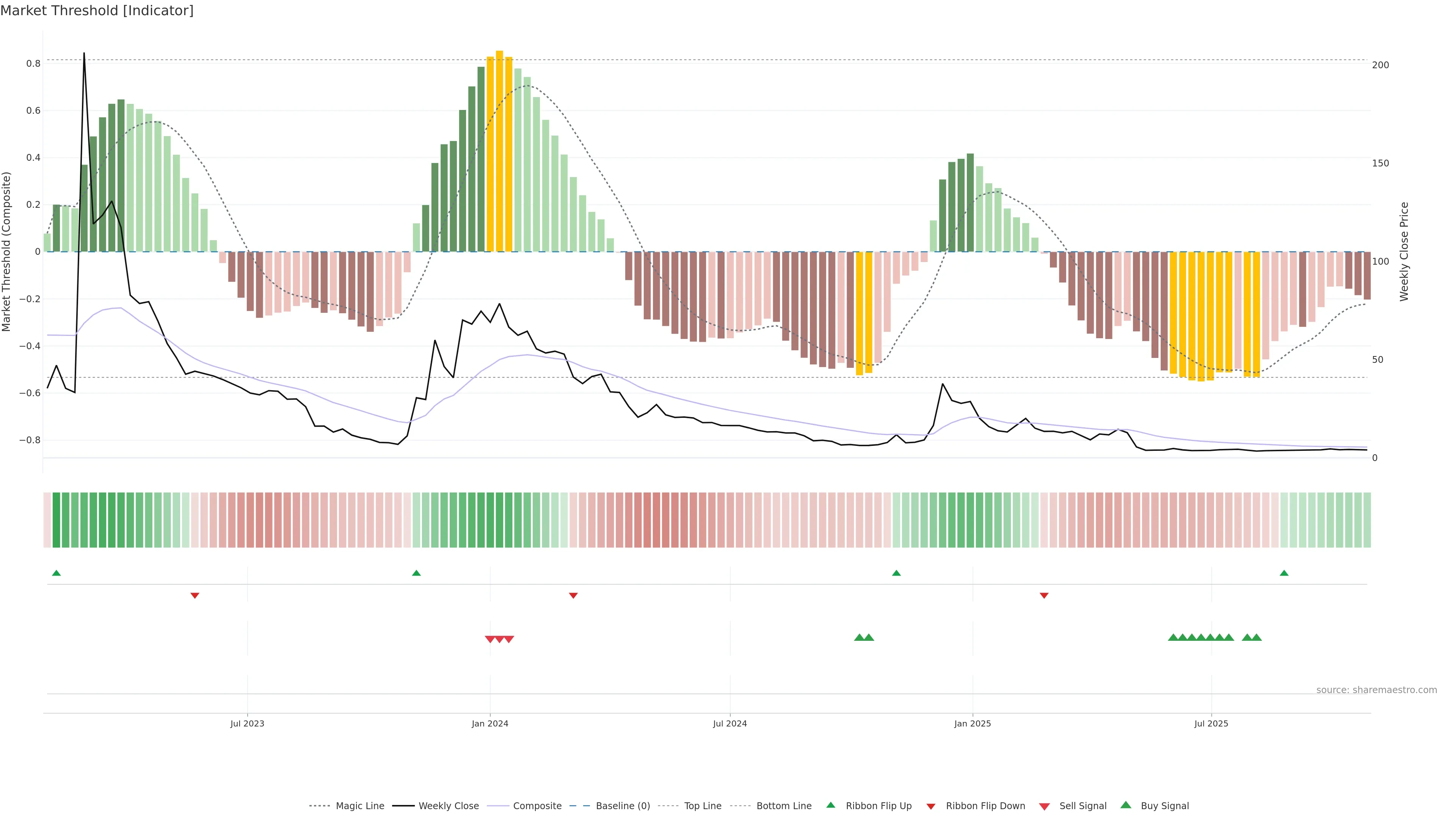
Task: Click the Sell Signal legend triangle
Action: point(1045,806)
